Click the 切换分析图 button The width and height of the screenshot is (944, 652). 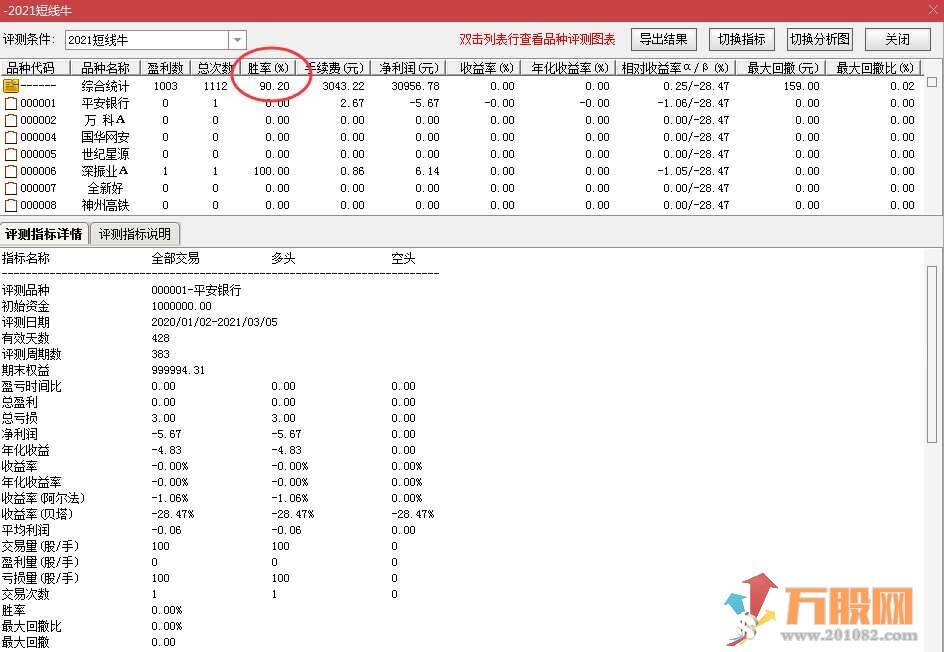820,40
